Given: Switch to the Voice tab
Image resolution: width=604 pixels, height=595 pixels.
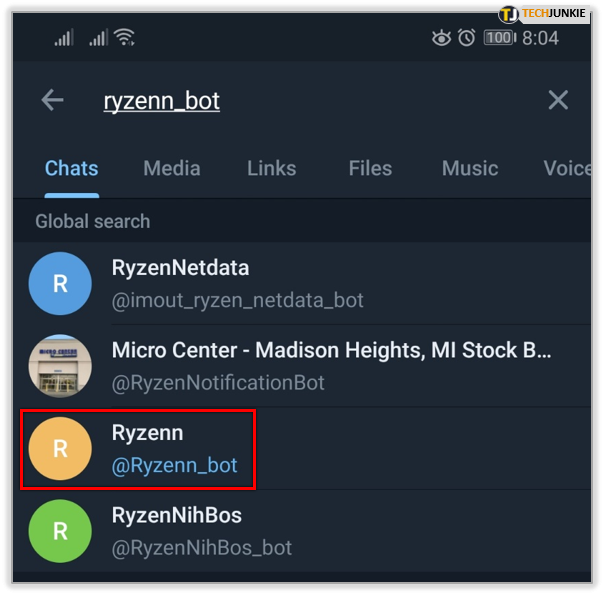Looking at the screenshot, I should point(567,168).
